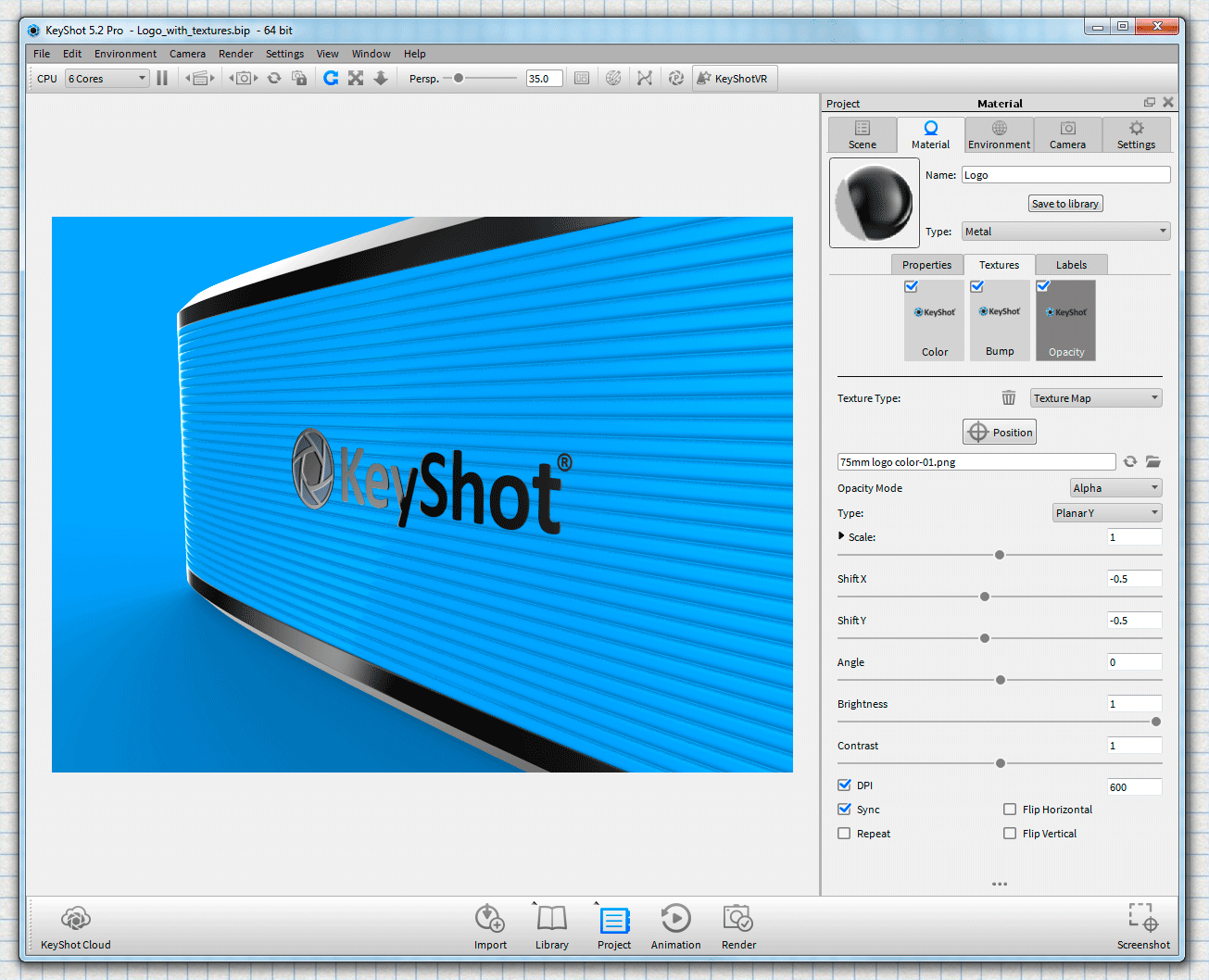Disable the Bump texture checkbox
Viewport: 1209px width, 980px height.
click(x=977, y=286)
